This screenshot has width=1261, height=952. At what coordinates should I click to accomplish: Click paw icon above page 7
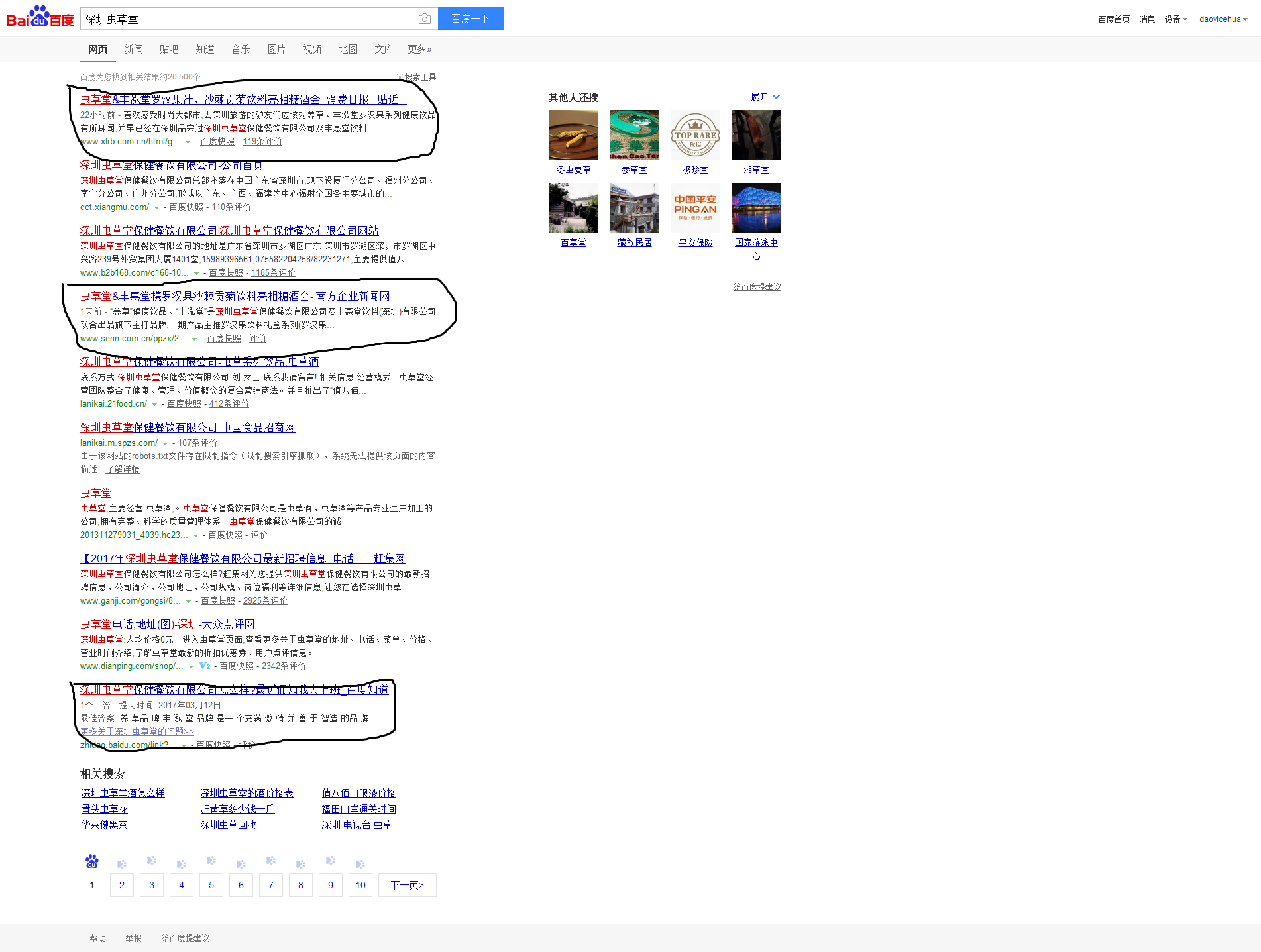[271, 861]
